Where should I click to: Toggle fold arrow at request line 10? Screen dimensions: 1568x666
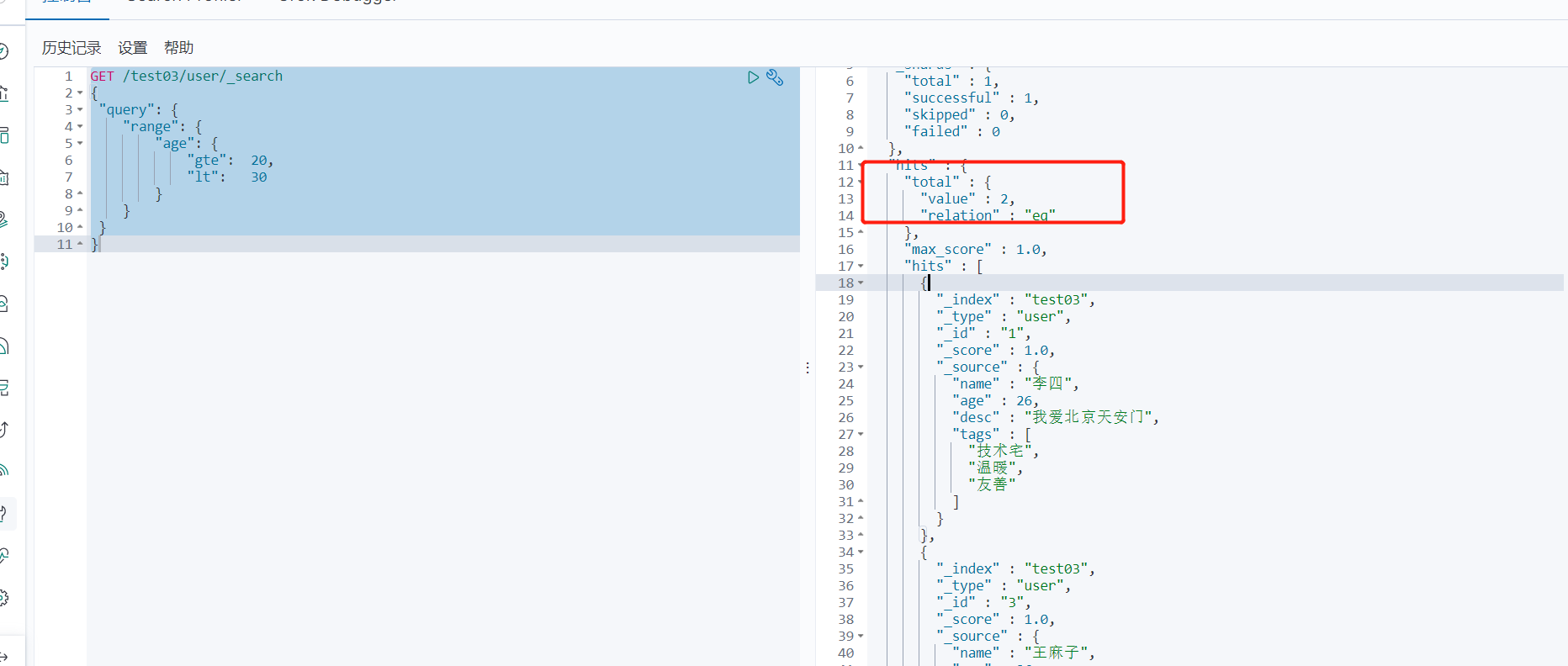coord(80,227)
